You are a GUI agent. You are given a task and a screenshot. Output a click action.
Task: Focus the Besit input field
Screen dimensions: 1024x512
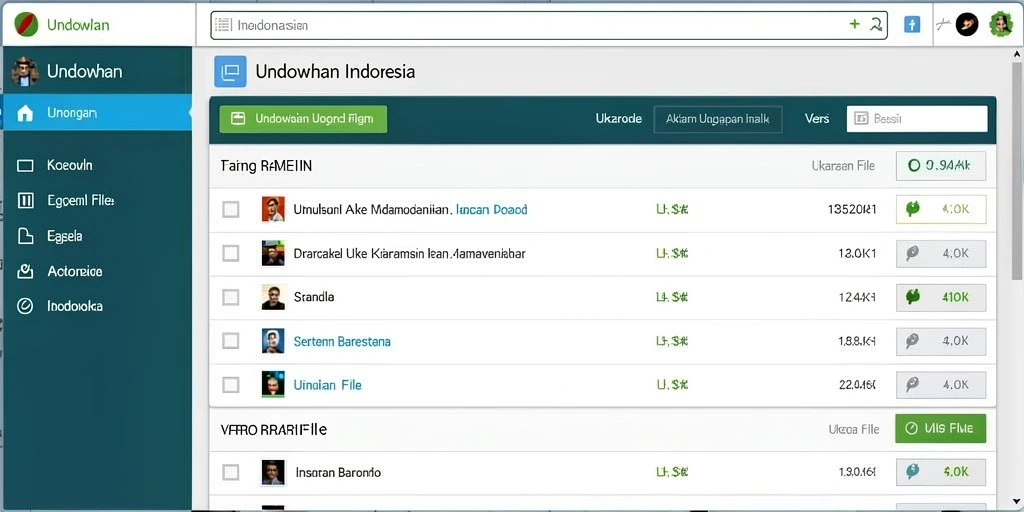tap(917, 119)
